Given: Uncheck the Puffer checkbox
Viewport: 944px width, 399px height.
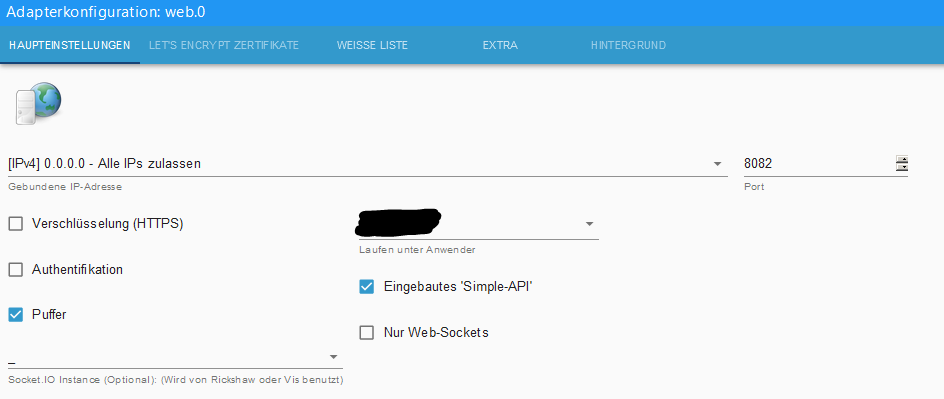Looking at the screenshot, I should pyautogui.click(x=16, y=314).
